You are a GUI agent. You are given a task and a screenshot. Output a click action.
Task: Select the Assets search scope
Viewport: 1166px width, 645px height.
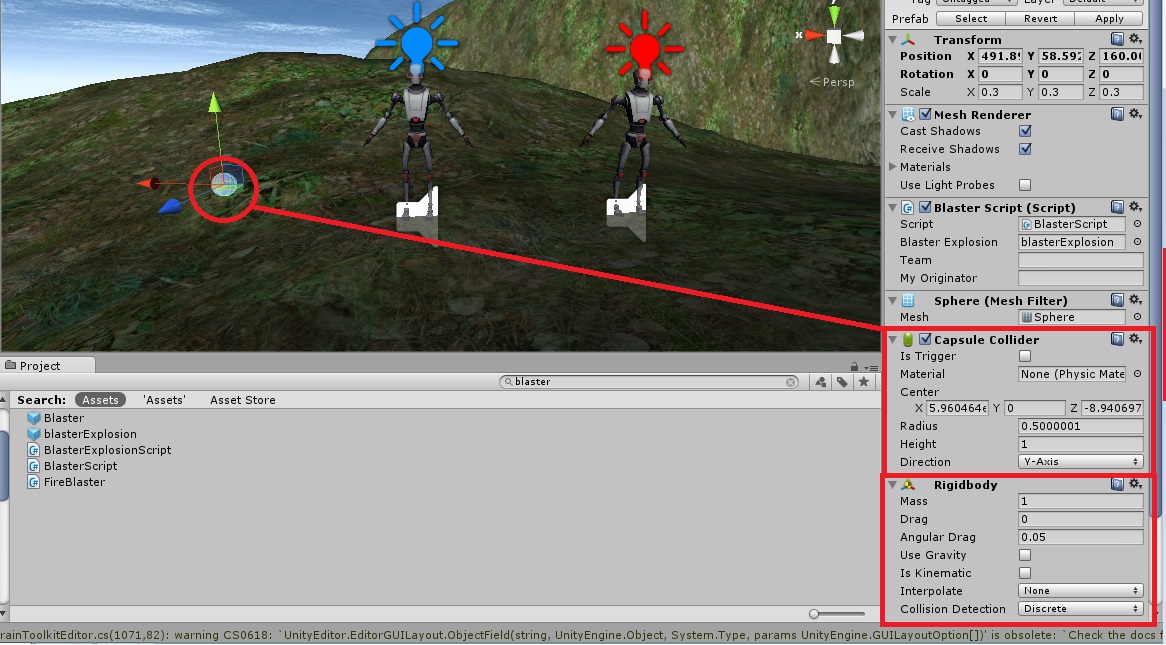pos(100,399)
